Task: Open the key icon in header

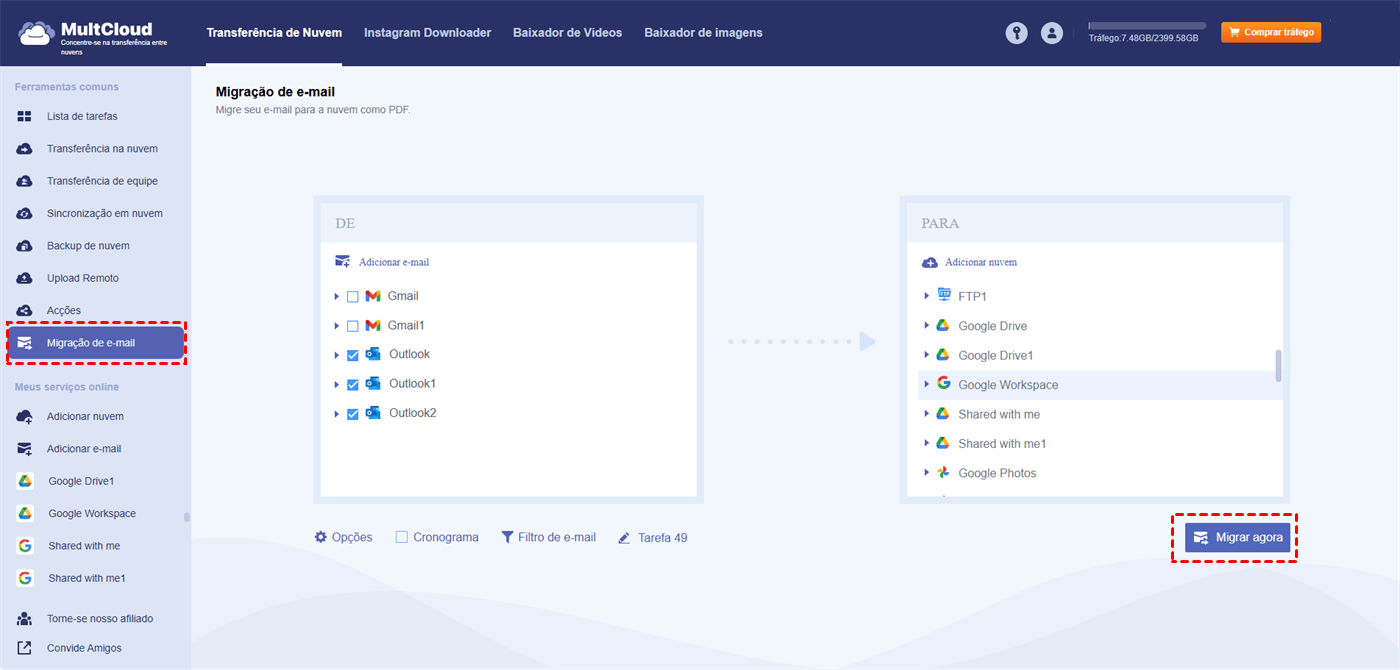Action: 1017,33
